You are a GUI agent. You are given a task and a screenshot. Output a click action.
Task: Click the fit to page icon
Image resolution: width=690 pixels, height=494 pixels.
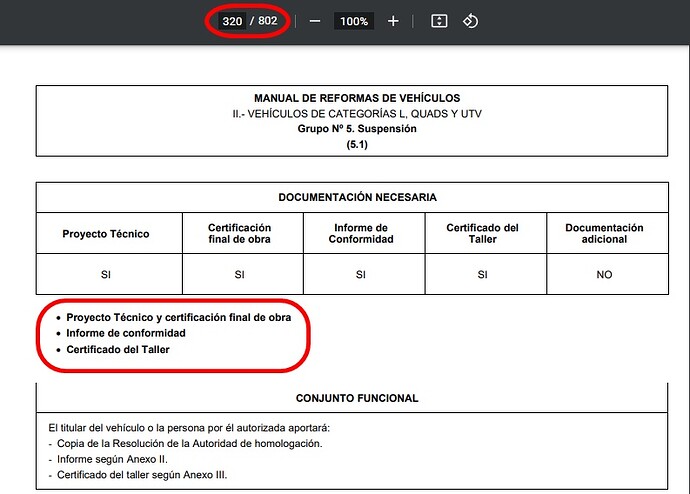coord(439,21)
